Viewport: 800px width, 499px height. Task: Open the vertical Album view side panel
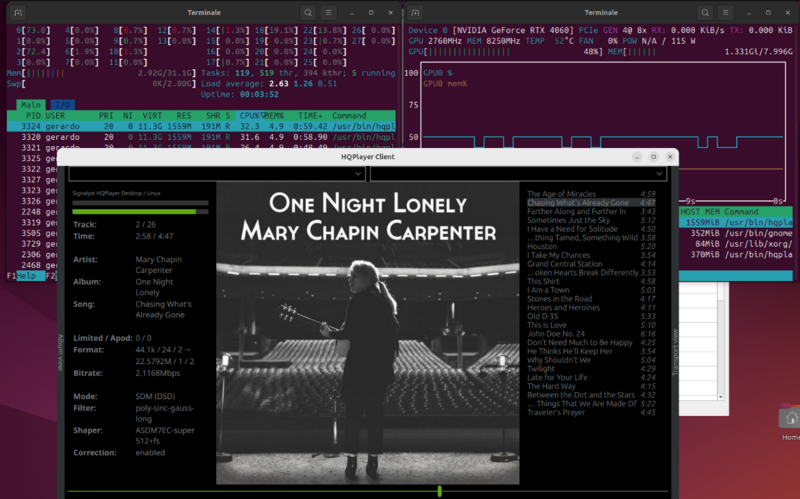tap(60, 352)
